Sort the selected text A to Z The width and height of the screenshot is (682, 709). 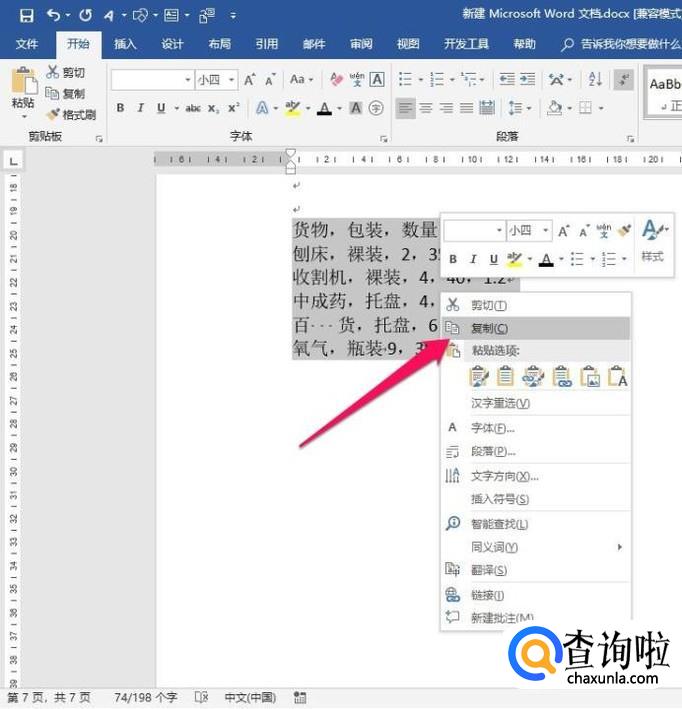tap(595, 80)
